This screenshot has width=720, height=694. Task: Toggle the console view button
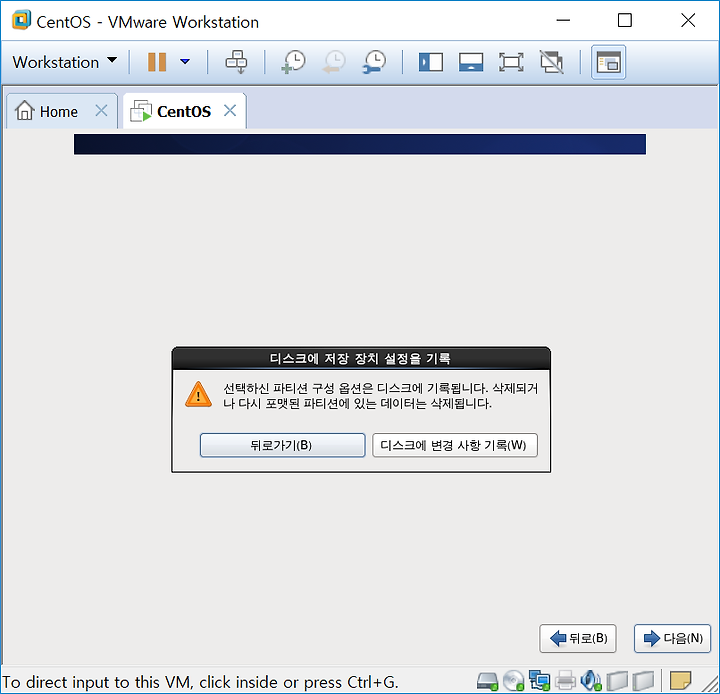(x=608, y=62)
